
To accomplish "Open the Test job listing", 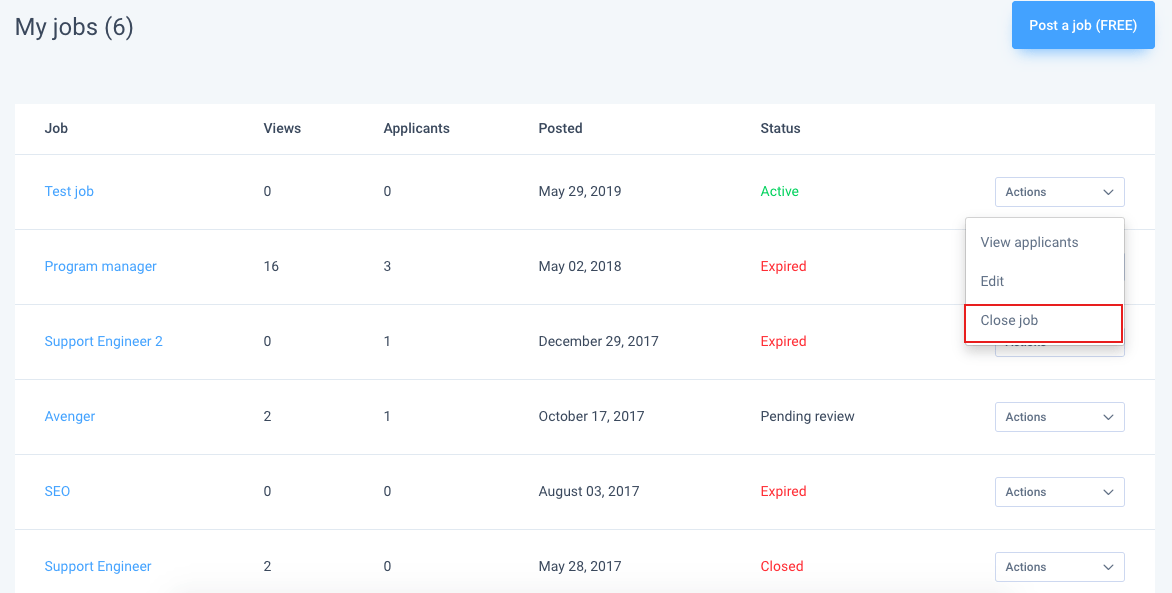I will [69, 191].
